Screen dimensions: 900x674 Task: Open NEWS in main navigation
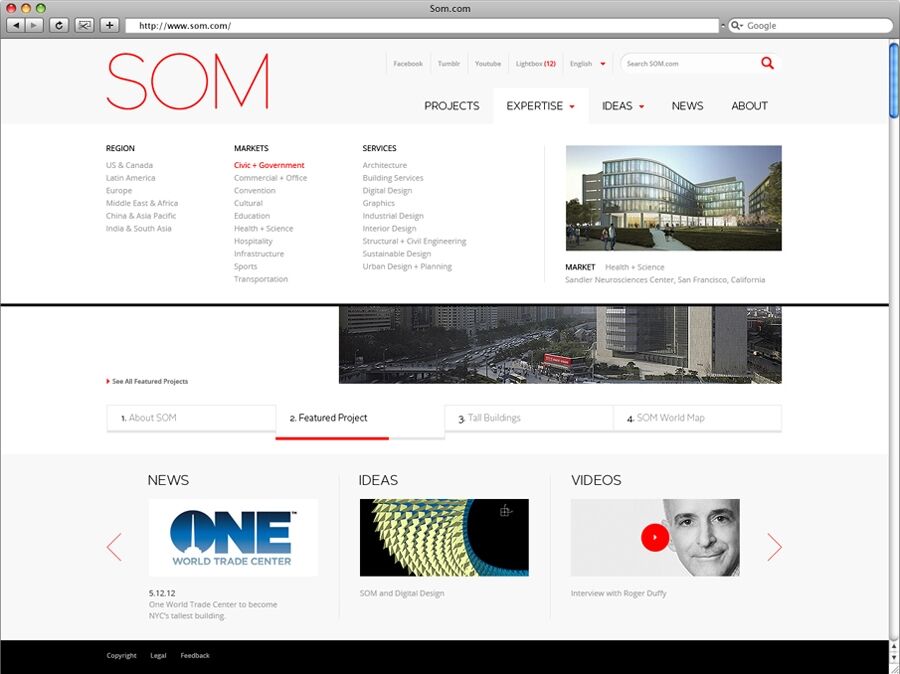pyautogui.click(x=687, y=106)
